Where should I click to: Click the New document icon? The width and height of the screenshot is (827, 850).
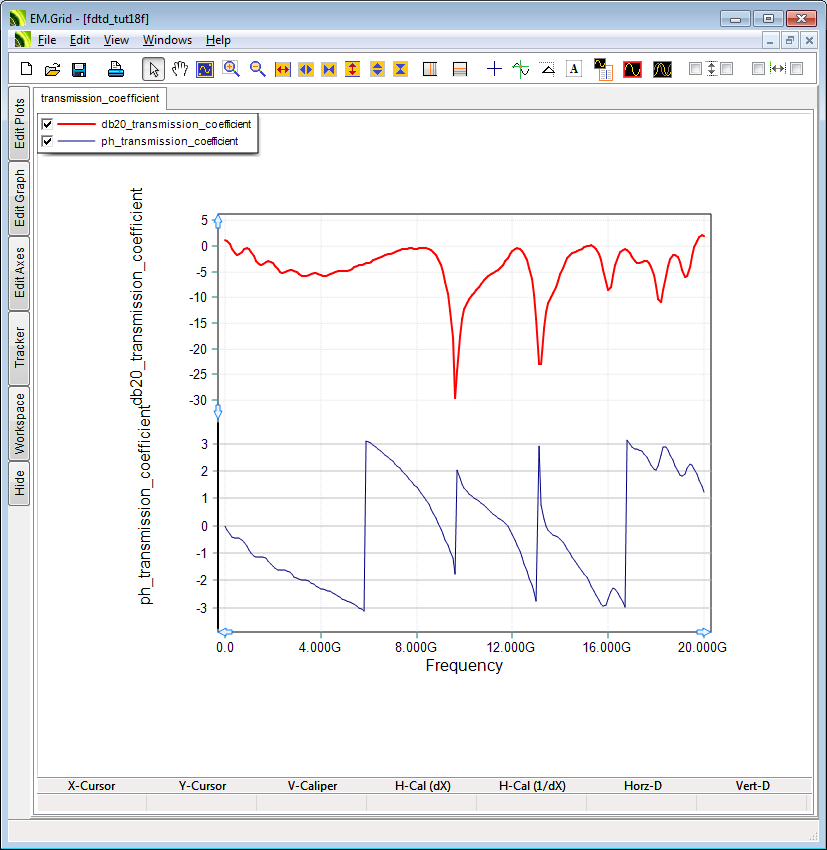tap(27, 69)
